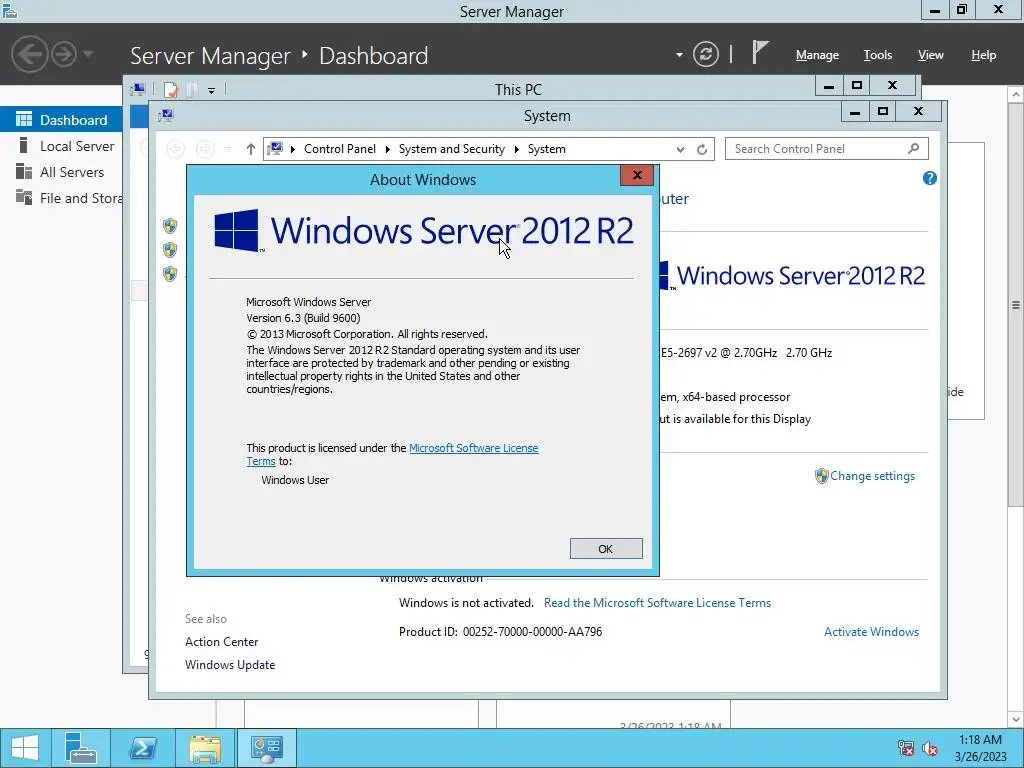Click first shield icon in System left pane
The height and width of the screenshot is (768, 1024).
coord(170,226)
